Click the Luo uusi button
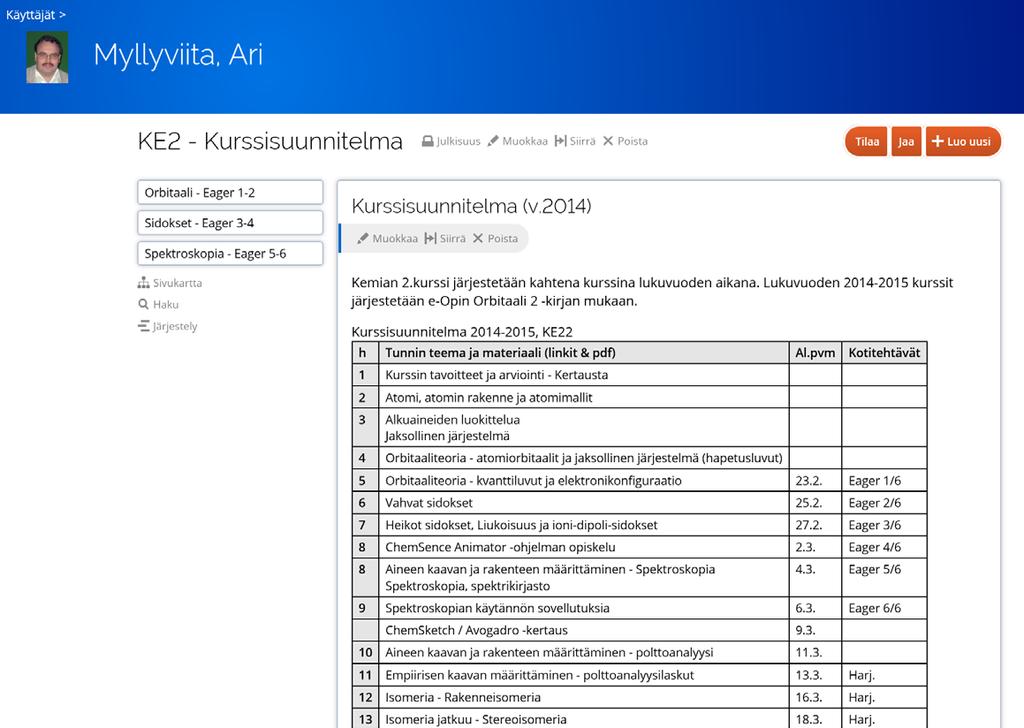The height and width of the screenshot is (728, 1024). [963, 142]
